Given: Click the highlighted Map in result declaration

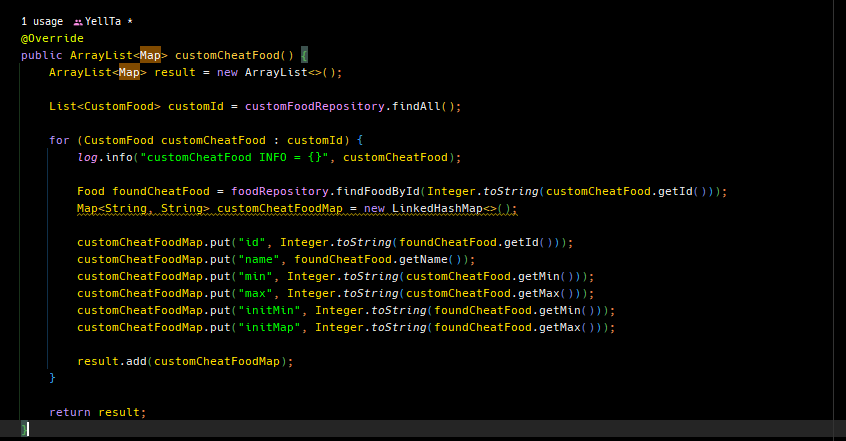Looking at the screenshot, I should pos(129,72).
